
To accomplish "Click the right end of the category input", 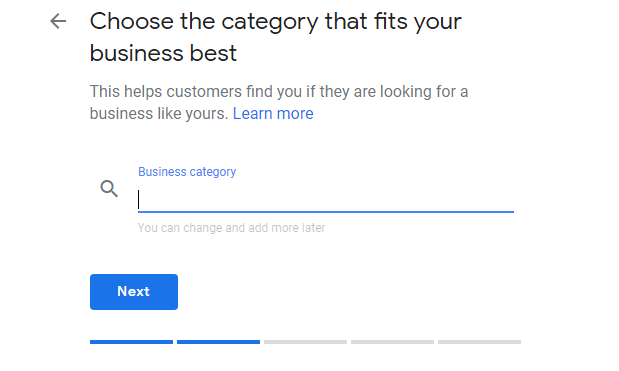I will [507, 199].
